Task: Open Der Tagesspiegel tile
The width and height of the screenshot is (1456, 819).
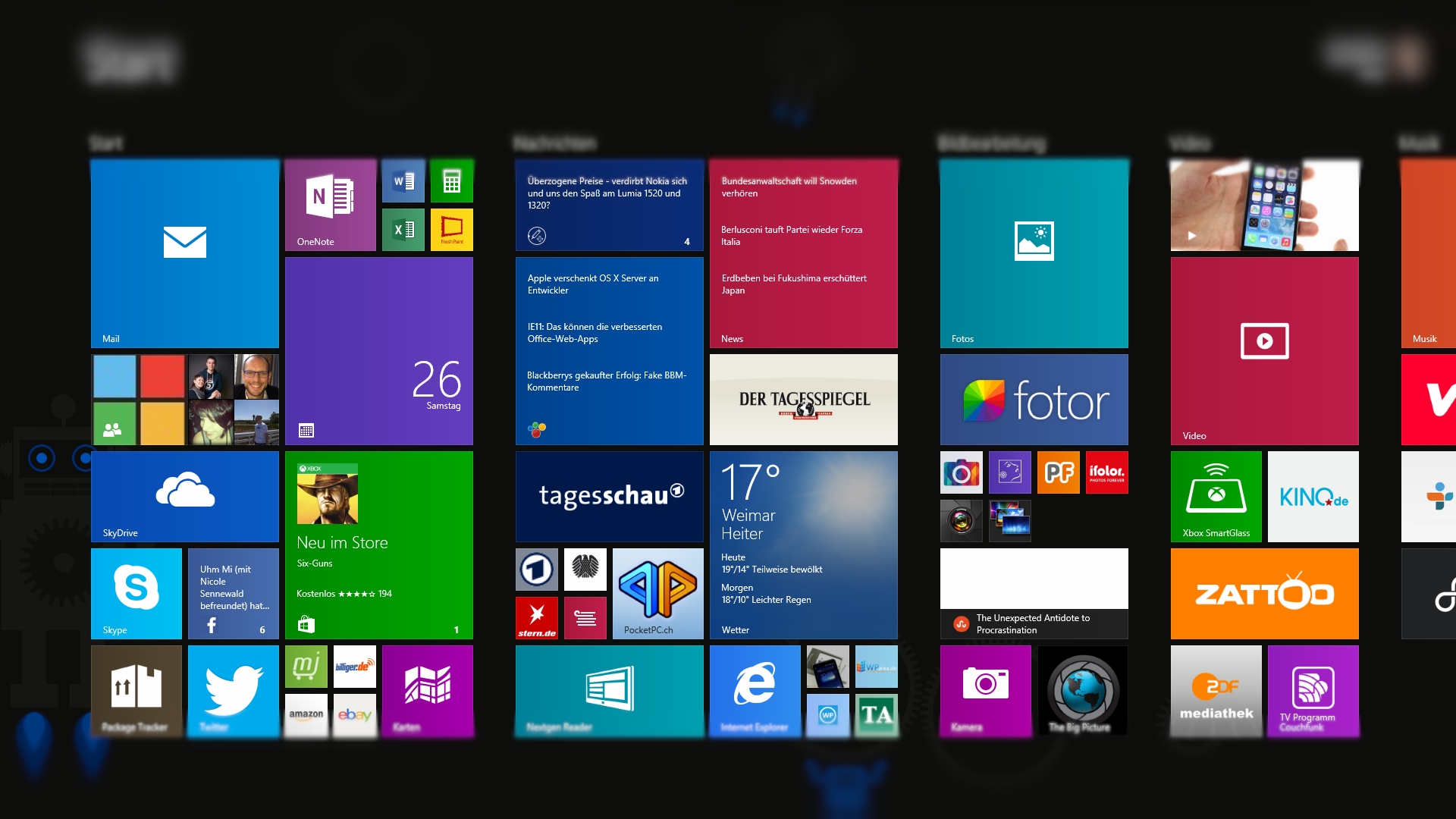Action: coord(804,400)
